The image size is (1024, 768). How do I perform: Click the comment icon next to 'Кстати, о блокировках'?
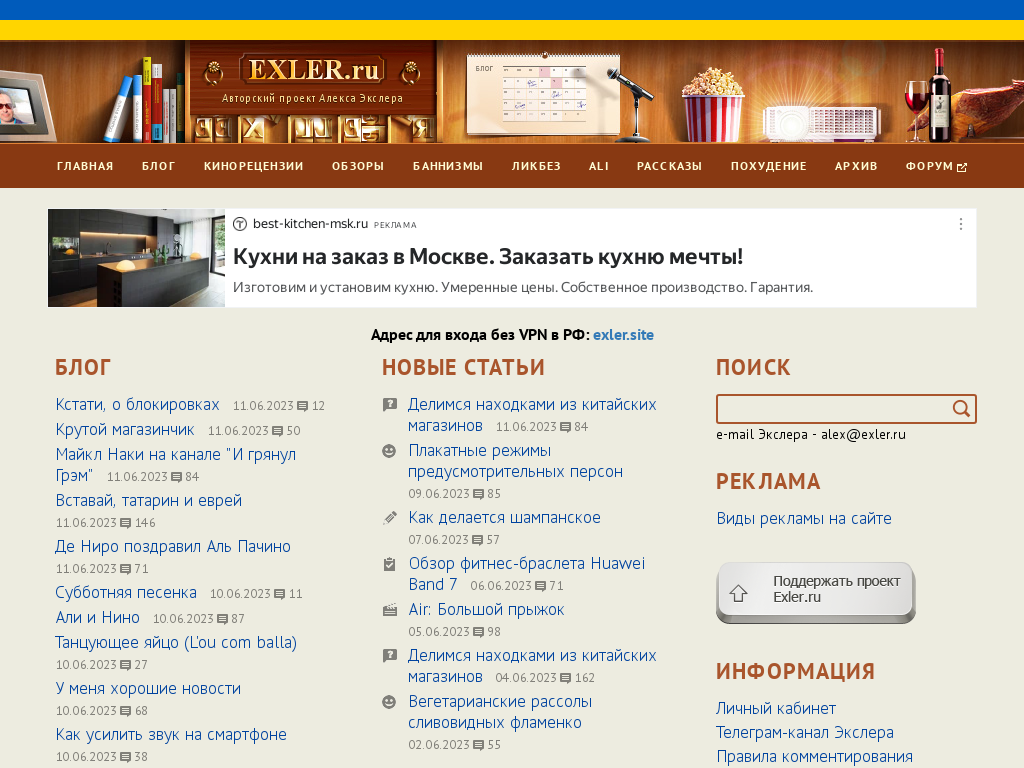[x=302, y=406]
